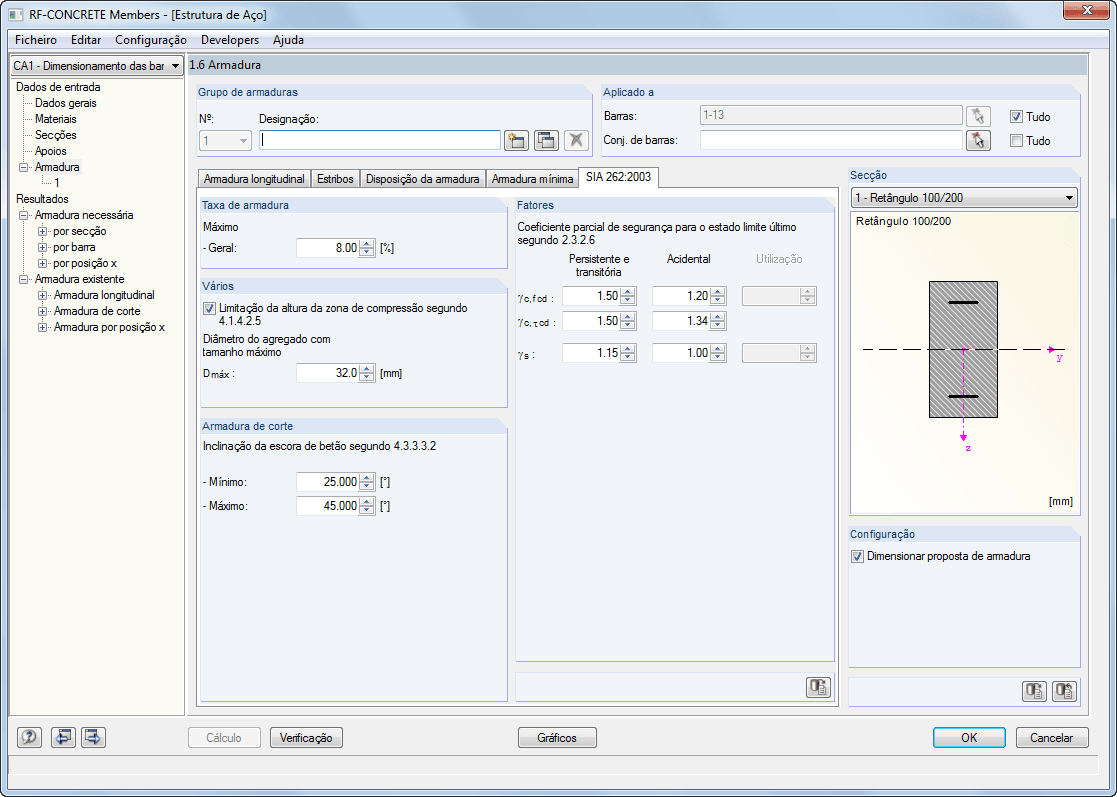Switch to the Estribos tab
Screen dimensions: 1117x797
click(335, 179)
